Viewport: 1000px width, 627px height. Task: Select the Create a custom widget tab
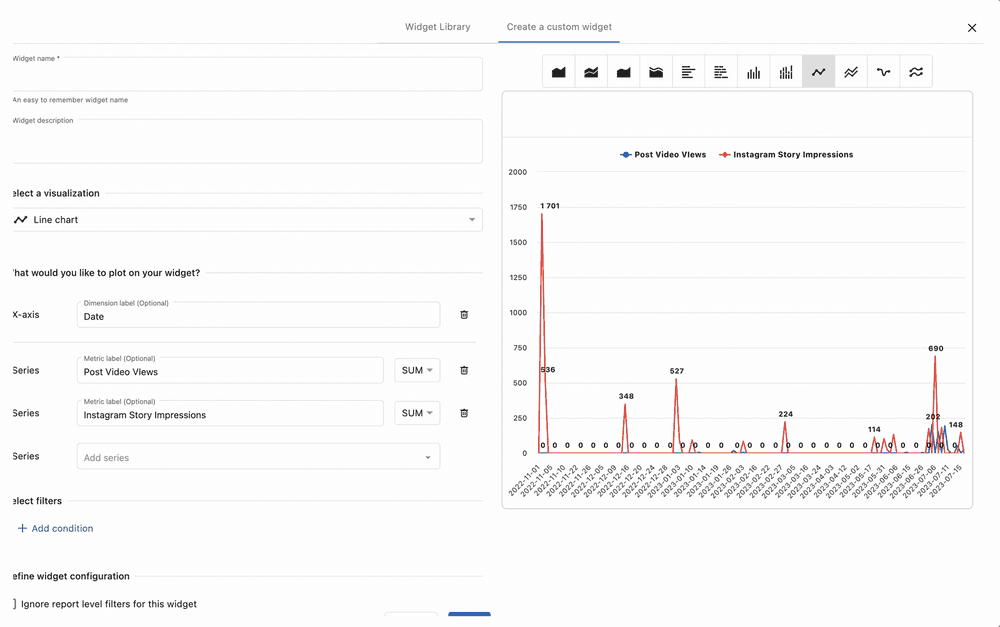(x=559, y=27)
